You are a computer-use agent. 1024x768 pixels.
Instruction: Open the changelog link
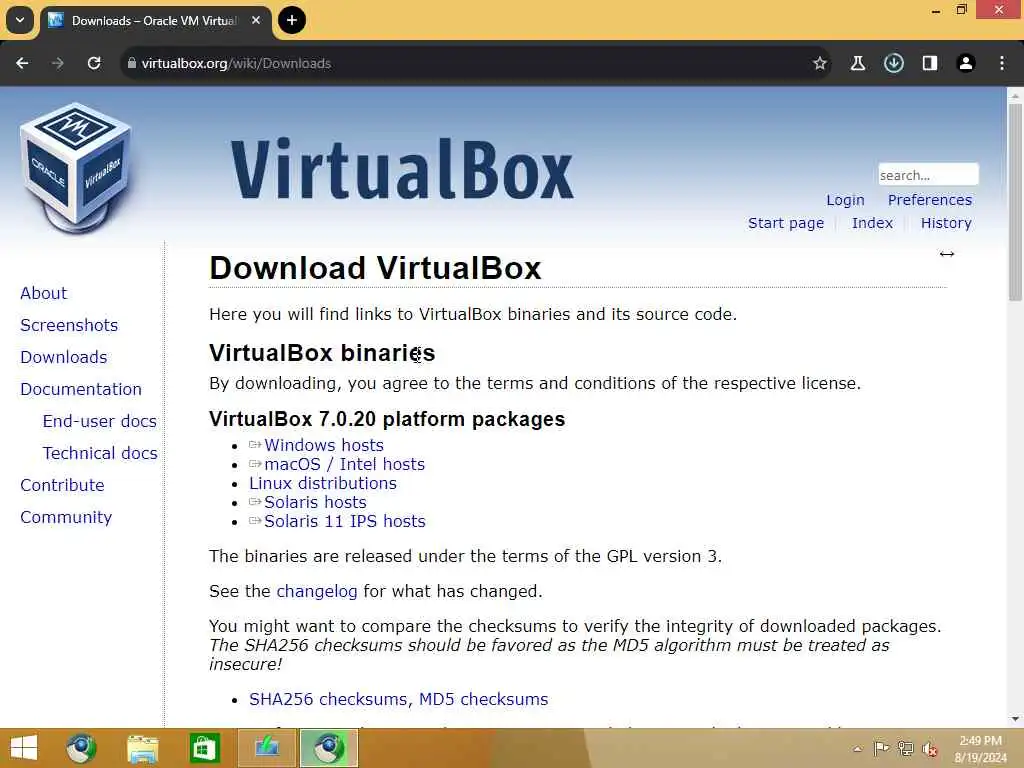(317, 592)
